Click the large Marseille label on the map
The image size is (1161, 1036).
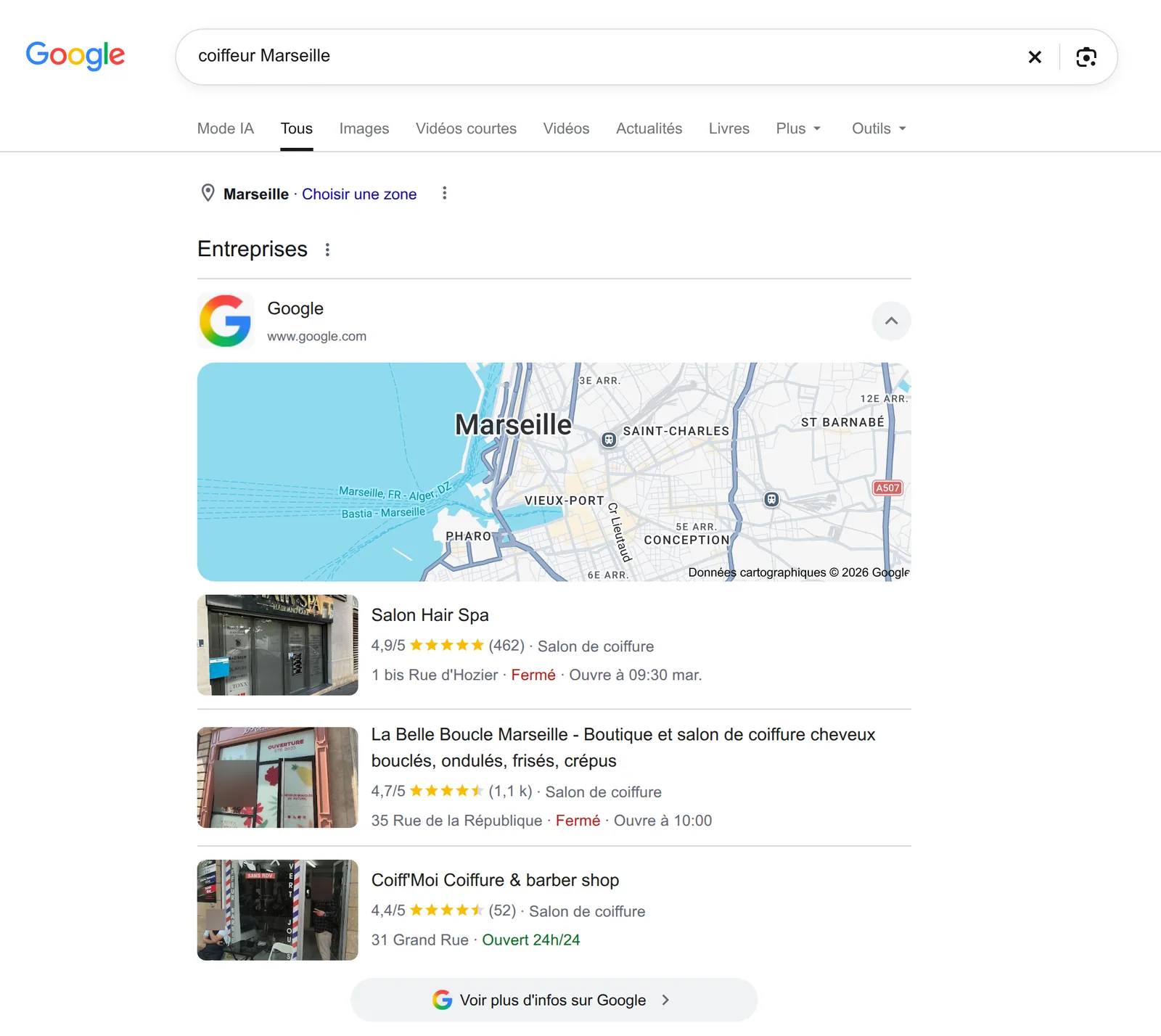click(x=513, y=424)
